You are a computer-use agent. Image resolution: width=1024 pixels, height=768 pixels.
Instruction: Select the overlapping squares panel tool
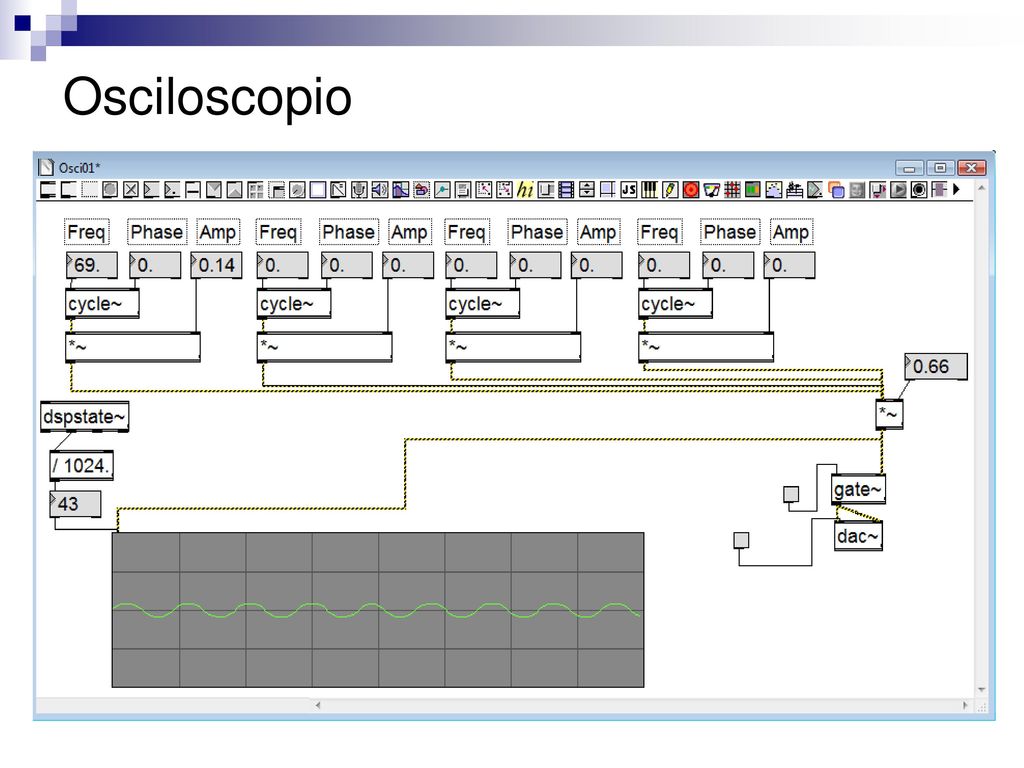[836, 190]
